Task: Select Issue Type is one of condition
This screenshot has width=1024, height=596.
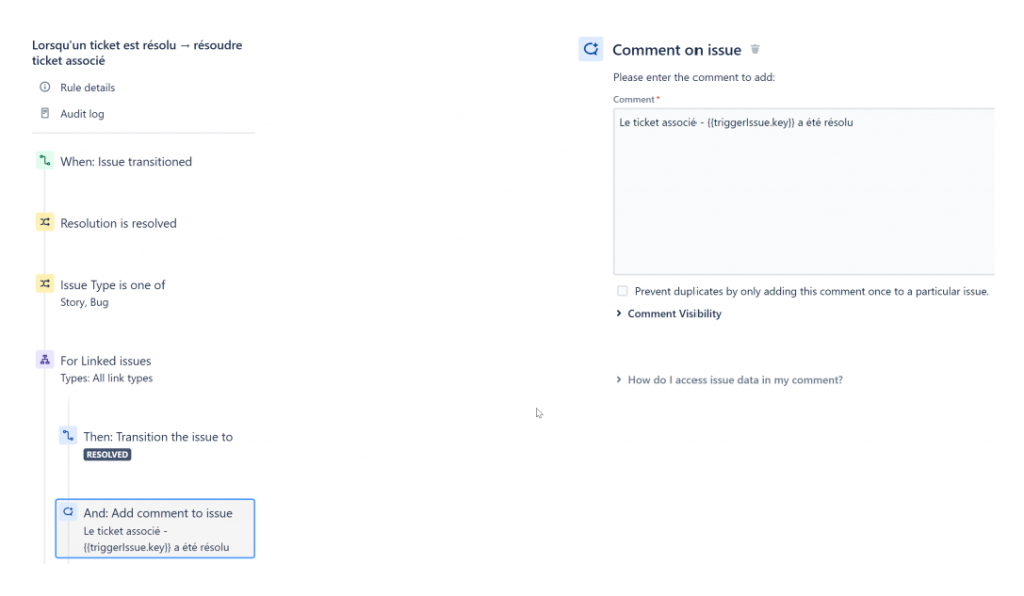Action: [112, 292]
